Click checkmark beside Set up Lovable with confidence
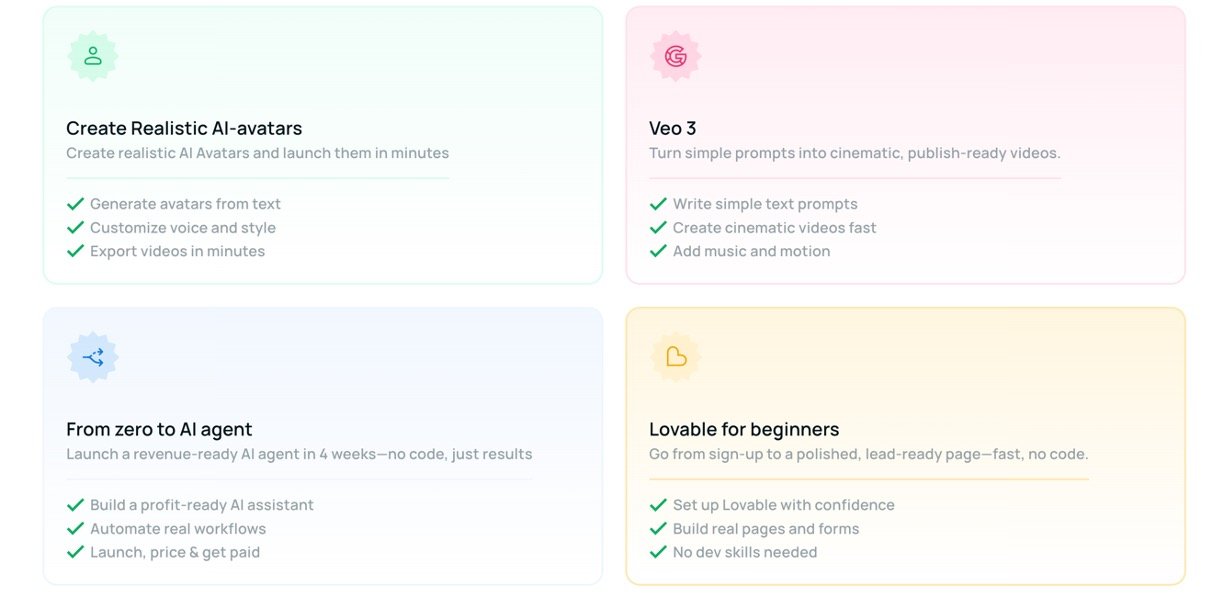The image size is (1224, 598). point(658,505)
